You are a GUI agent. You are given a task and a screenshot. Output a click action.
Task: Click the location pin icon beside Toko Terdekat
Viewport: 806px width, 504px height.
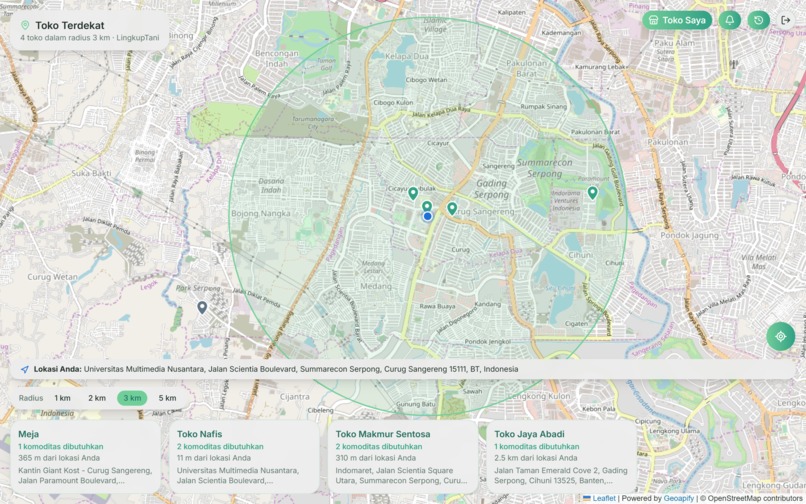tap(25, 25)
